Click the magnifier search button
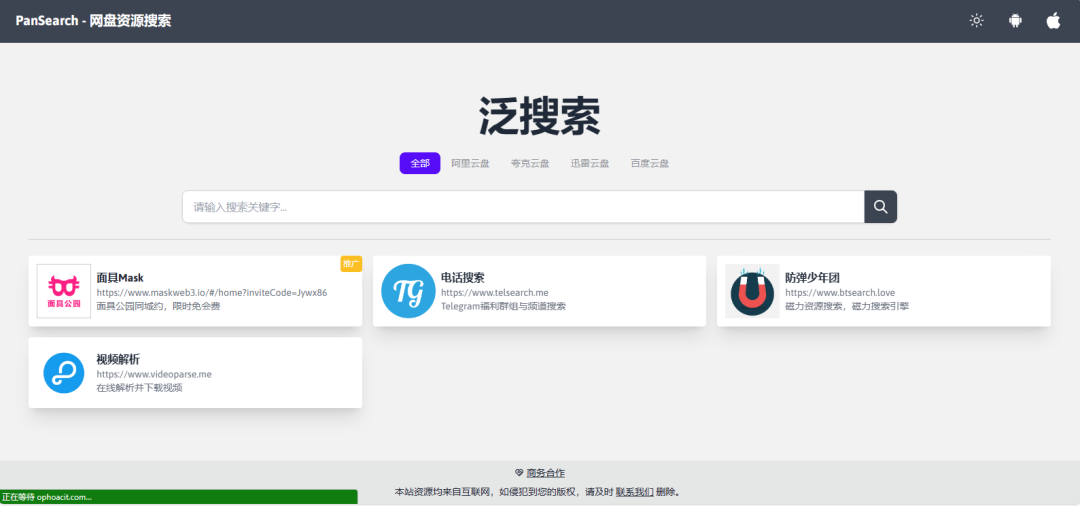The height and width of the screenshot is (506, 1080). [x=880, y=207]
